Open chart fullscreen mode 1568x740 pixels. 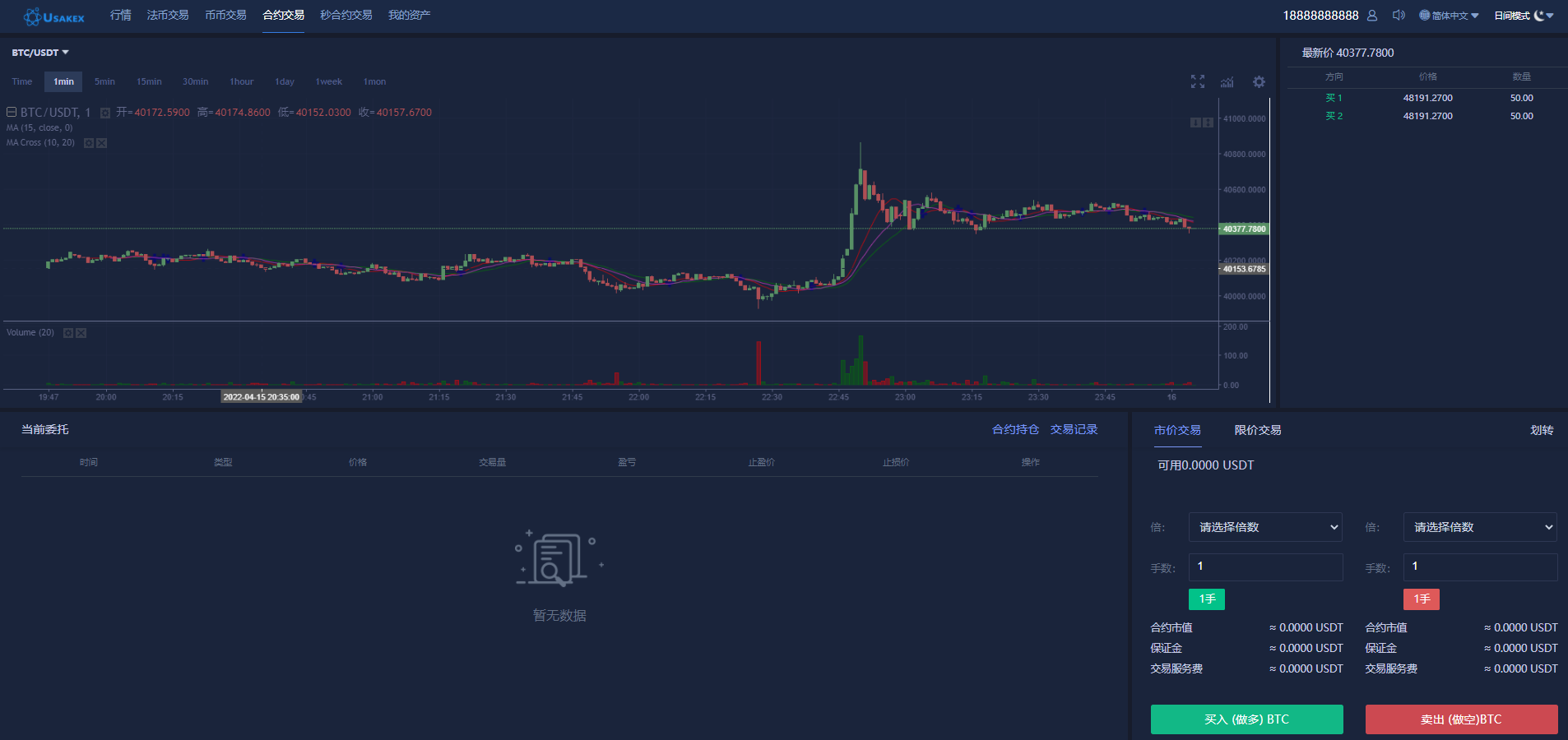coord(1197,81)
